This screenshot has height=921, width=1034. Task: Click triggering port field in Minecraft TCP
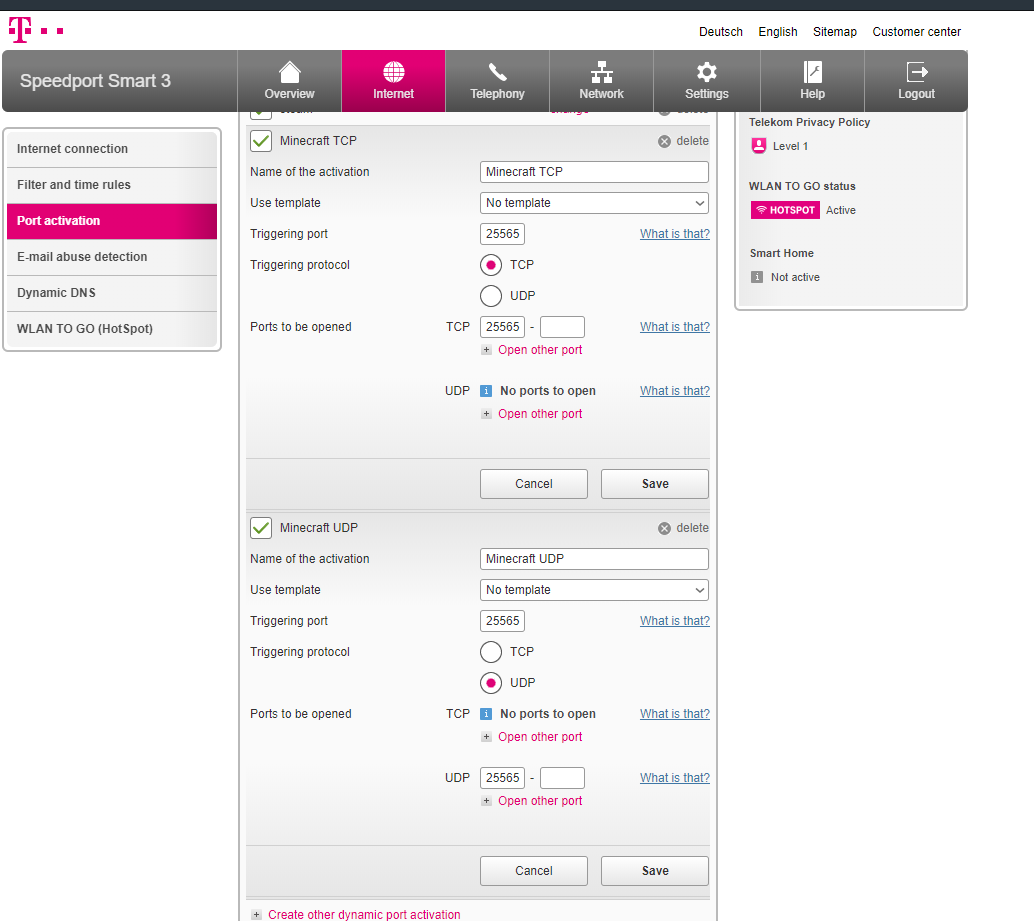502,234
